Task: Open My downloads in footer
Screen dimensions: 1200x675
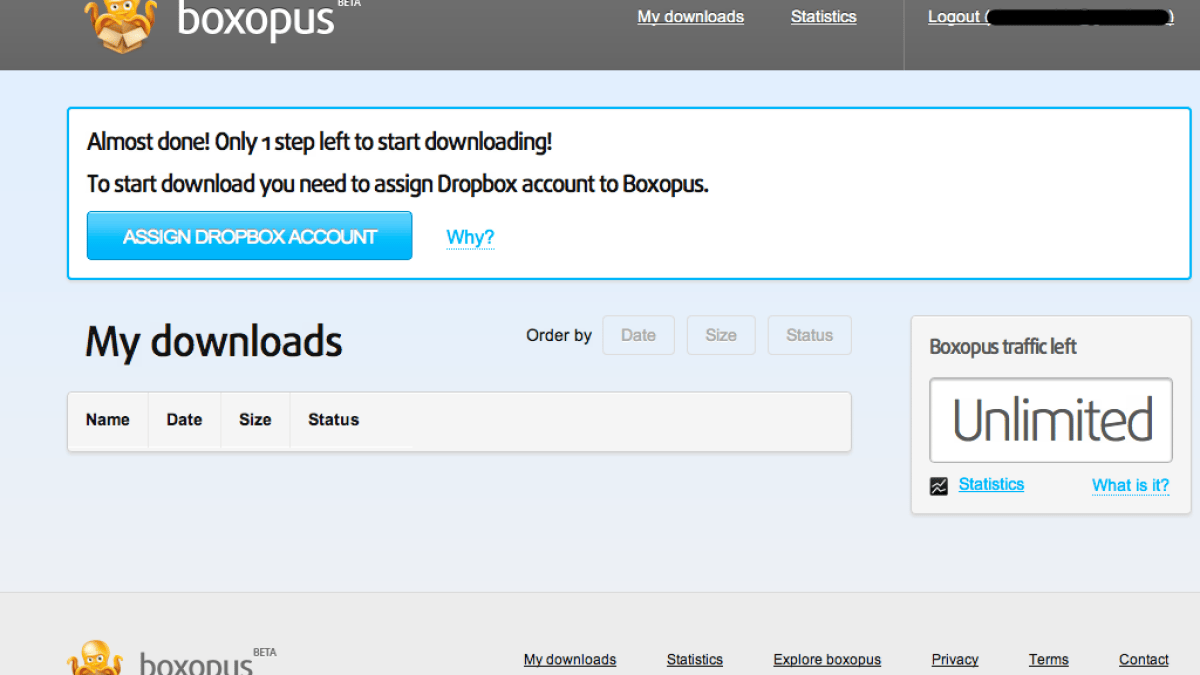Action: click(570, 660)
